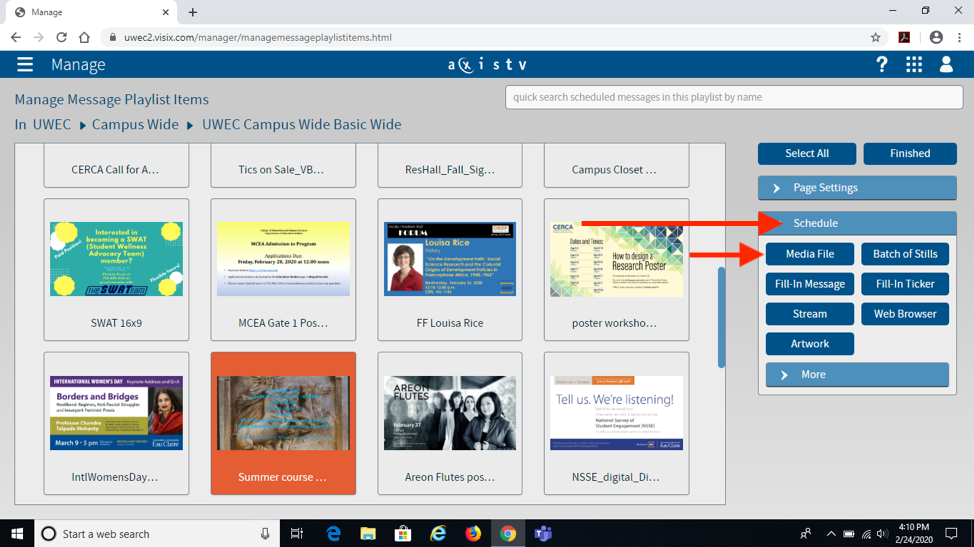974x547 pixels.
Task: Click the playlist vertical scrollbar handle
Action: click(721, 317)
